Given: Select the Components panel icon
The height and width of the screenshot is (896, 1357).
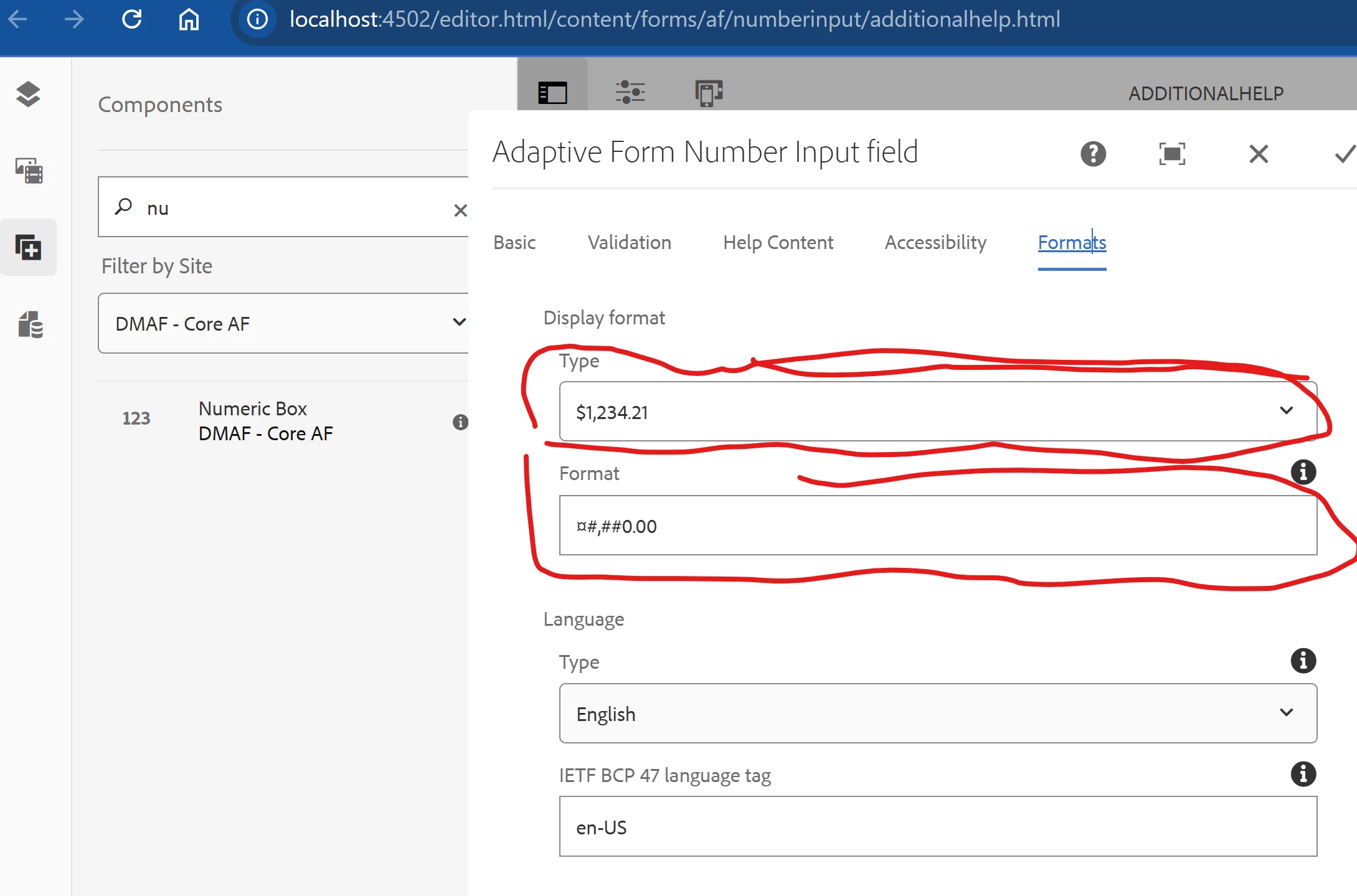Looking at the screenshot, I should [x=28, y=247].
